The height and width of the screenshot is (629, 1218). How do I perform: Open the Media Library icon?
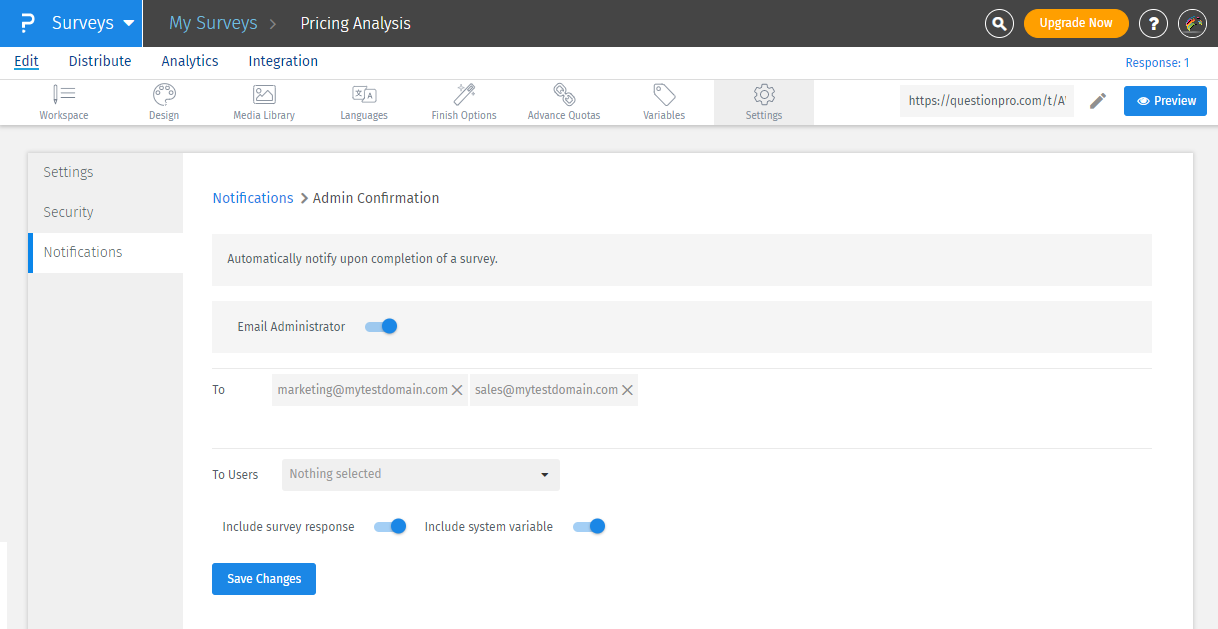coord(264,102)
